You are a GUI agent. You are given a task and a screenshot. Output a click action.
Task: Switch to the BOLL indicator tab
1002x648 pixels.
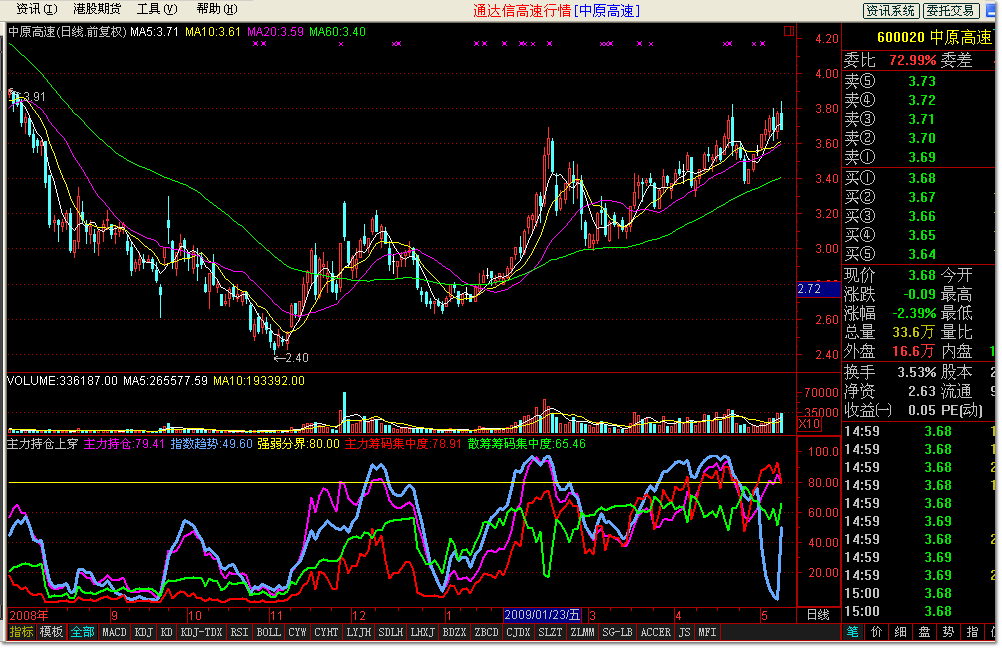click(268, 632)
